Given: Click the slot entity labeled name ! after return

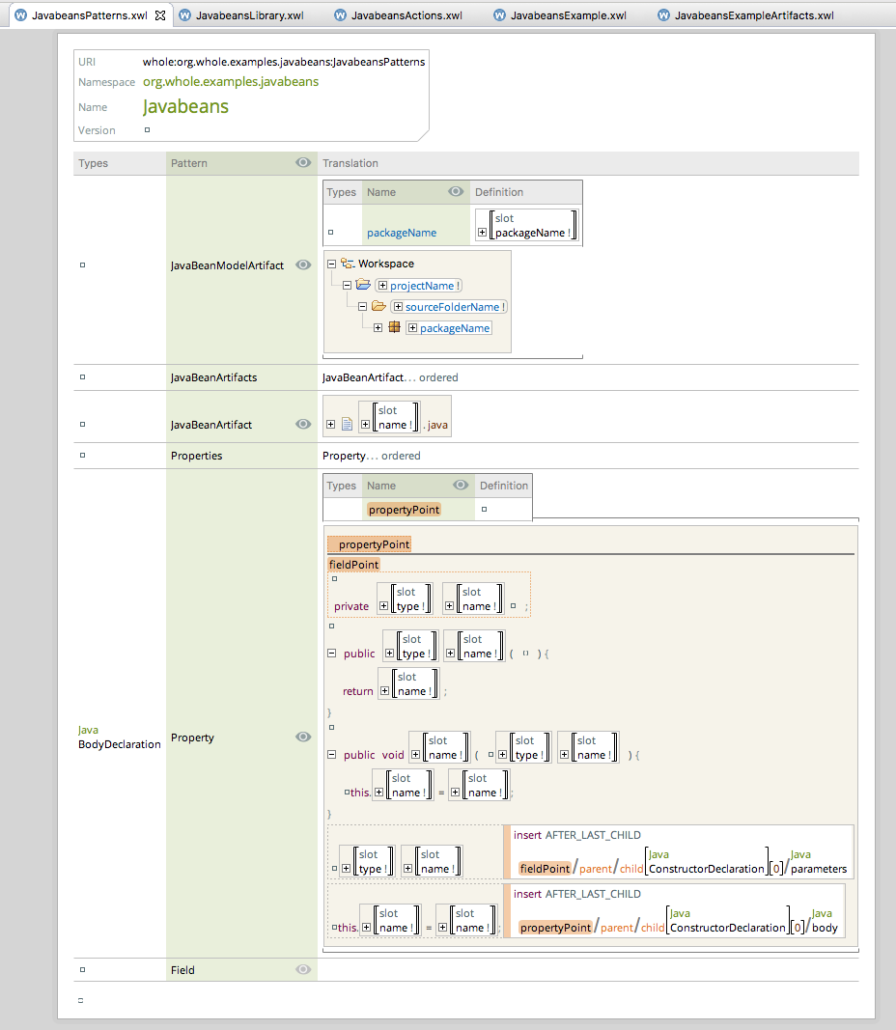Looking at the screenshot, I should [409, 683].
